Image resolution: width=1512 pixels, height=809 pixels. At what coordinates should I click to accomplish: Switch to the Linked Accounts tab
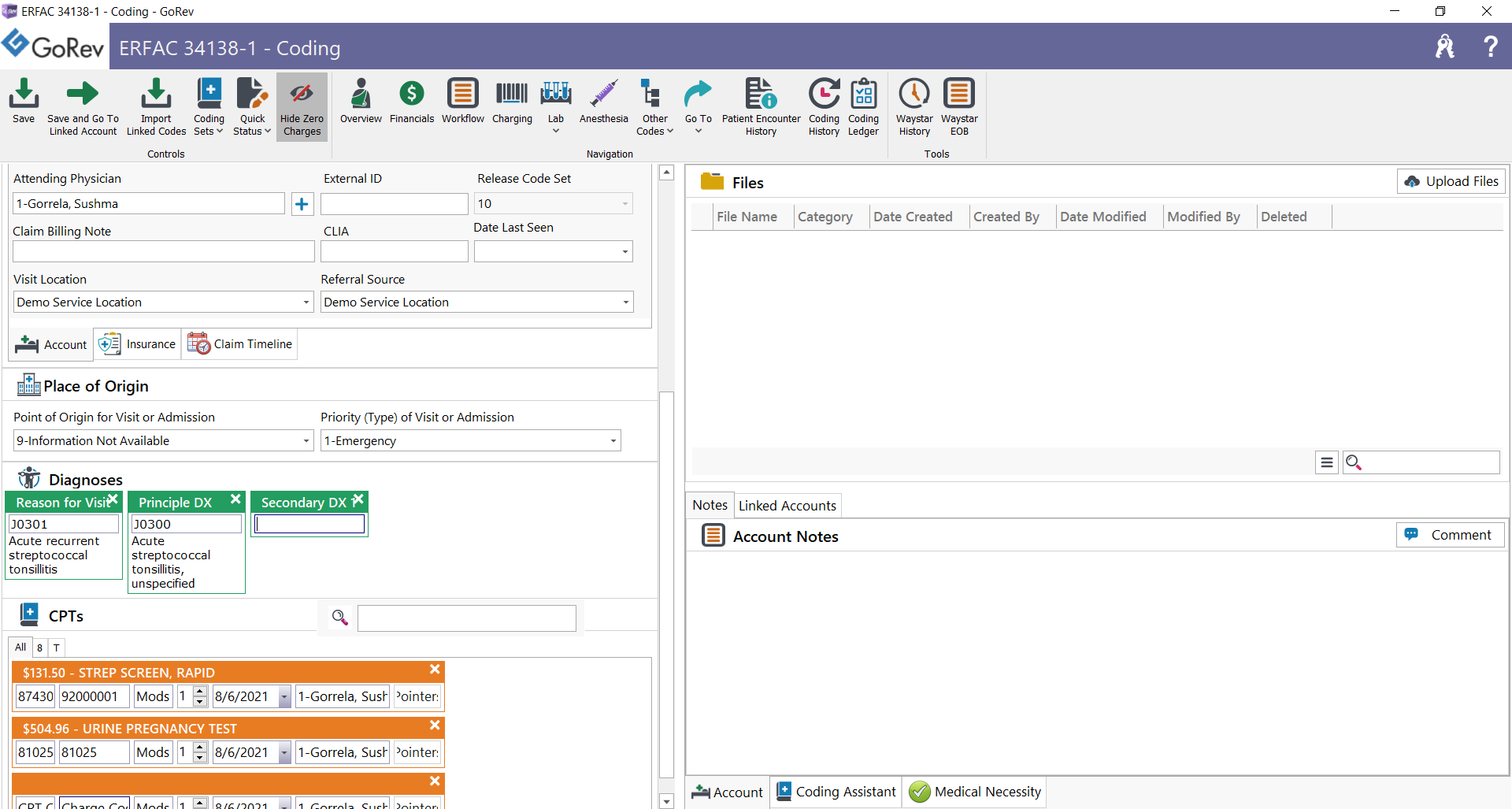point(787,506)
